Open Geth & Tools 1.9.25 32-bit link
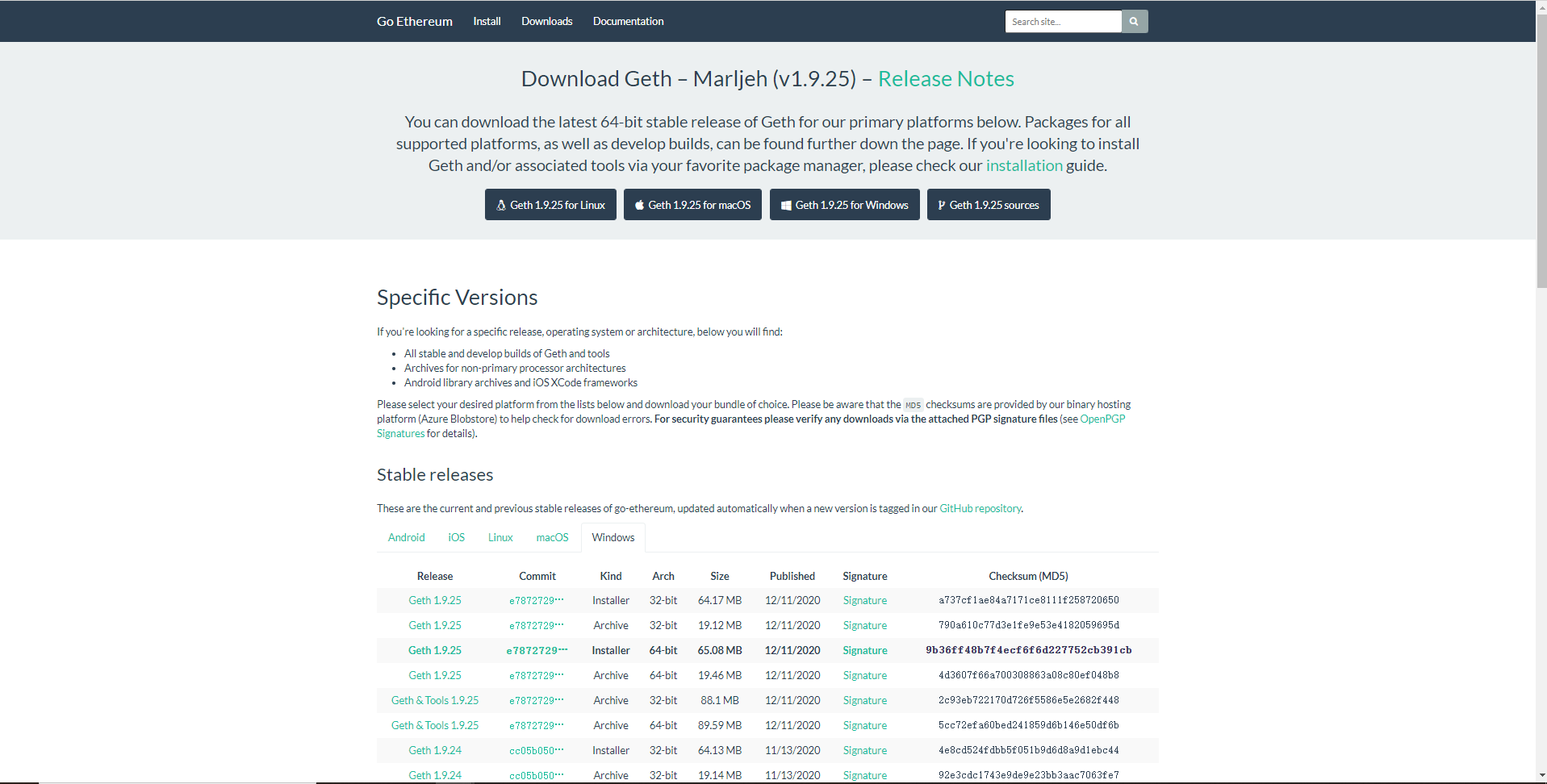 (x=435, y=701)
